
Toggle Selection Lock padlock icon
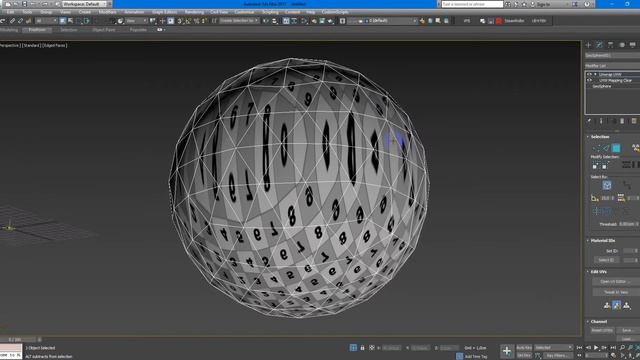point(362,347)
